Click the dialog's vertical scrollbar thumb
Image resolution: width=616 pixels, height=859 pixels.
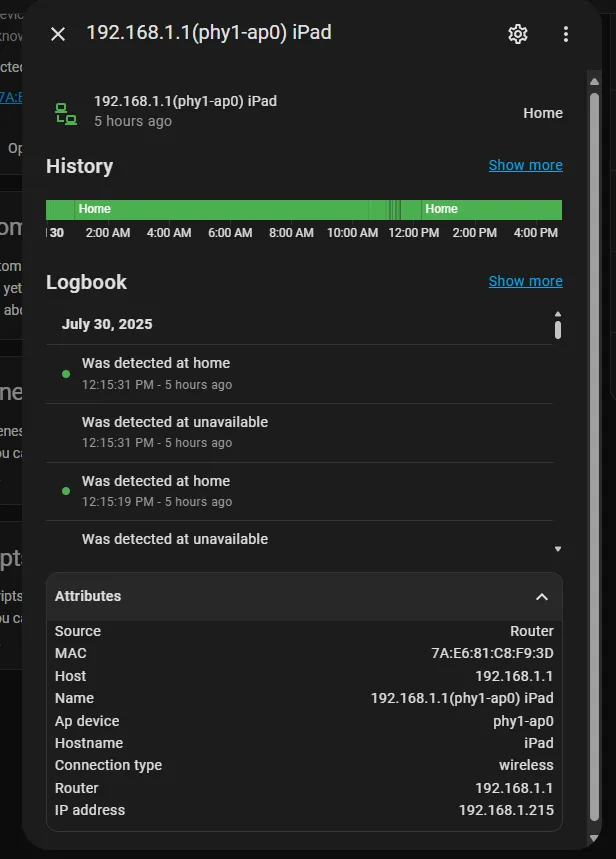[x=594, y=457]
